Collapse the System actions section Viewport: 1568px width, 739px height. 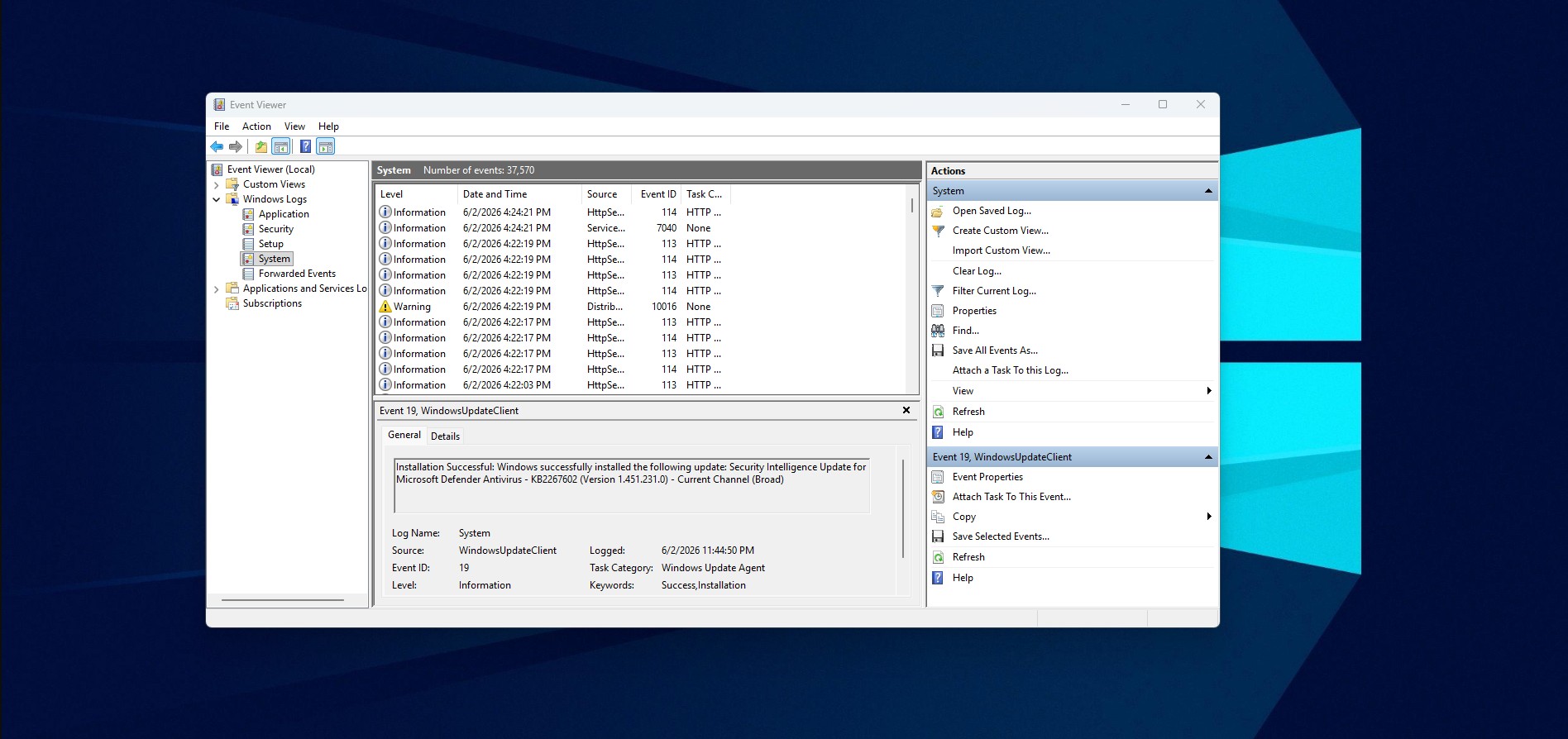(x=1208, y=191)
